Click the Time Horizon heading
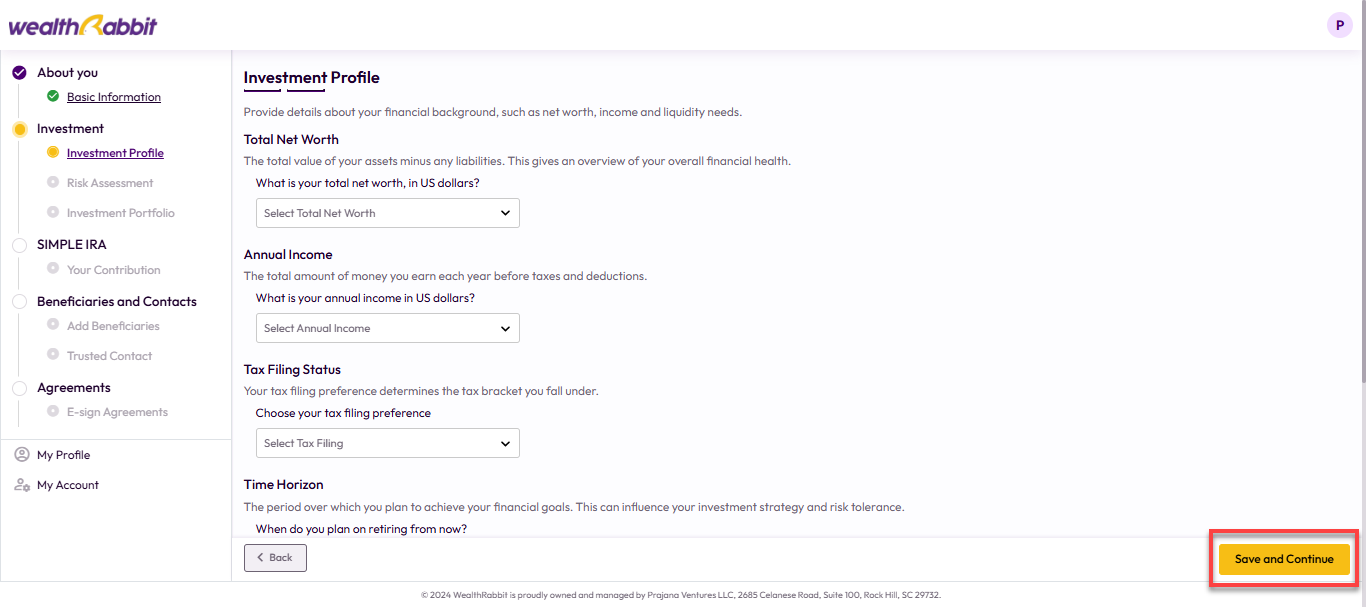1366x607 pixels. tap(283, 485)
